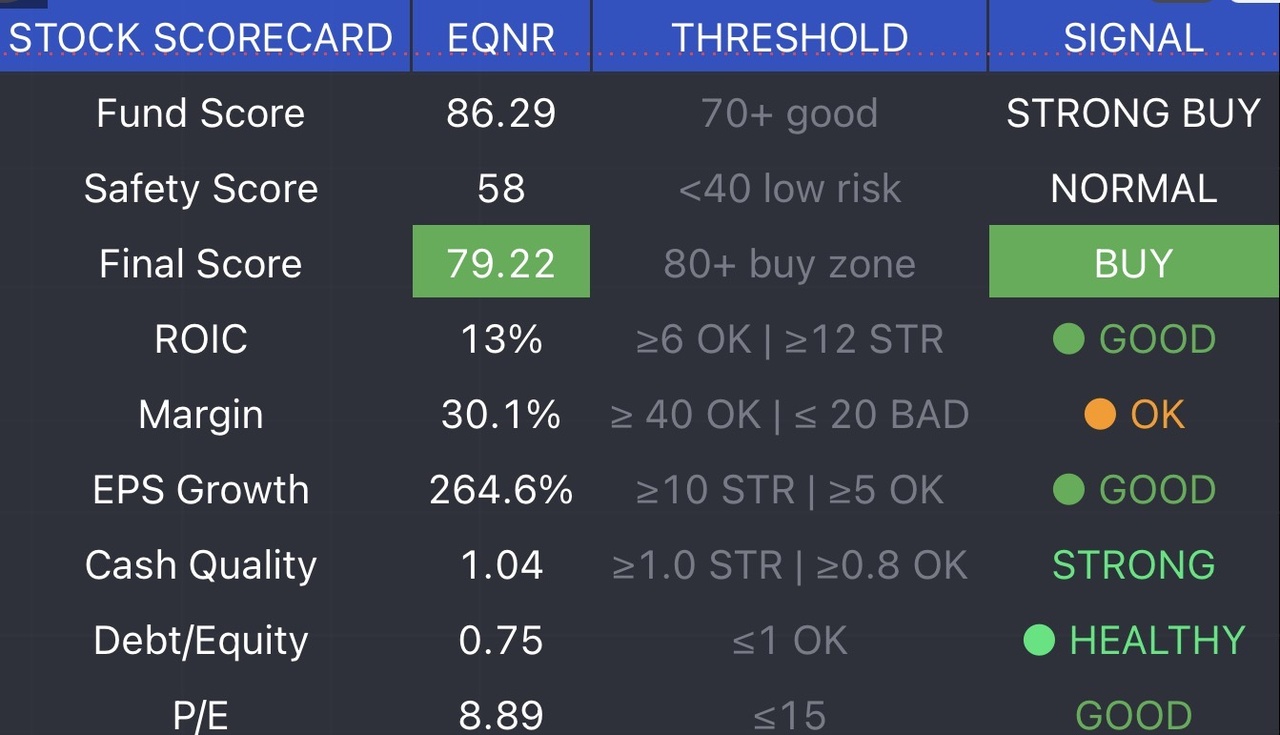
Task: Click the green 79.22 Final Score cell
Action: (501, 261)
